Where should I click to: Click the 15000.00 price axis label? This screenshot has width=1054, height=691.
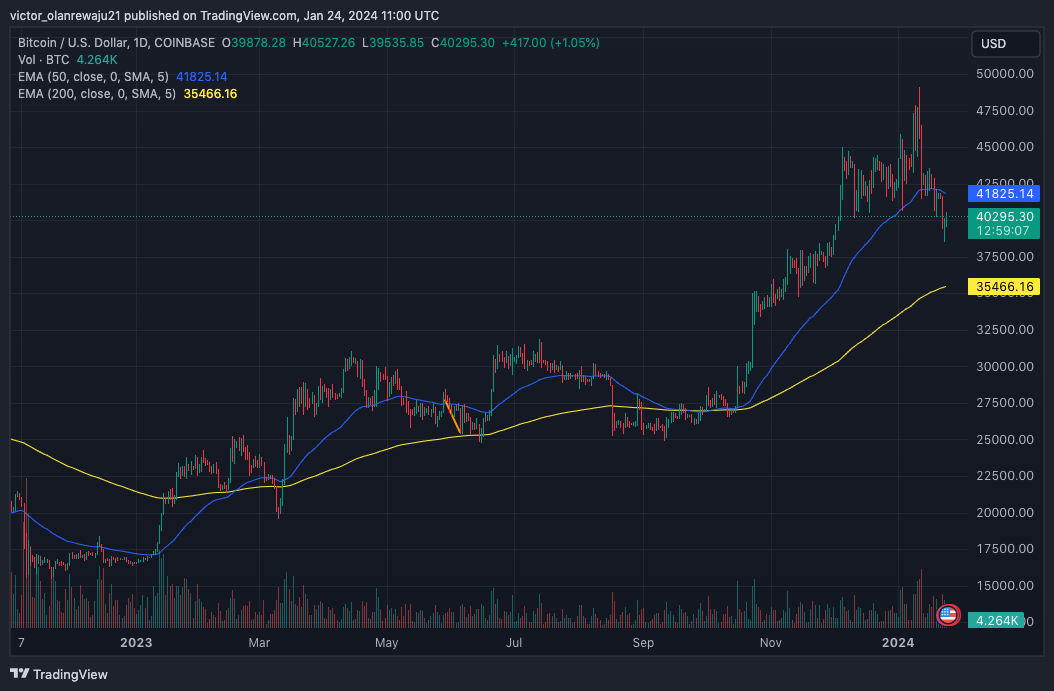pyautogui.click(x=1005, y=585)
